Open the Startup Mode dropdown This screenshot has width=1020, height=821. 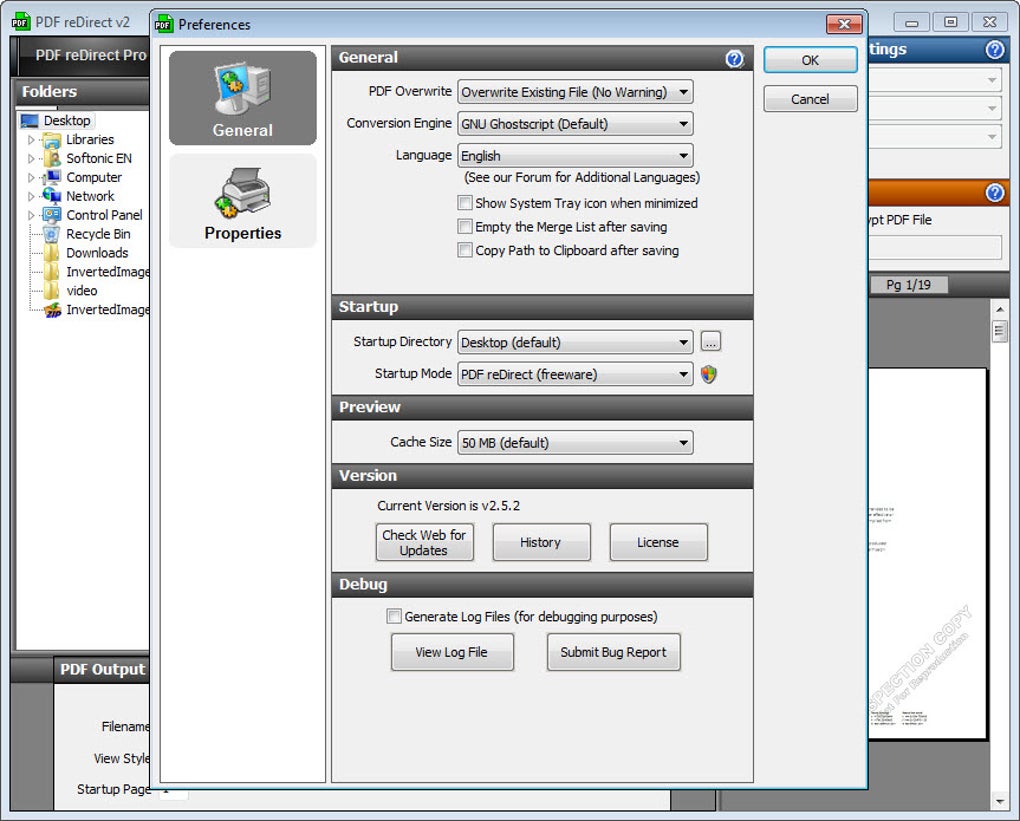[575, 374]
